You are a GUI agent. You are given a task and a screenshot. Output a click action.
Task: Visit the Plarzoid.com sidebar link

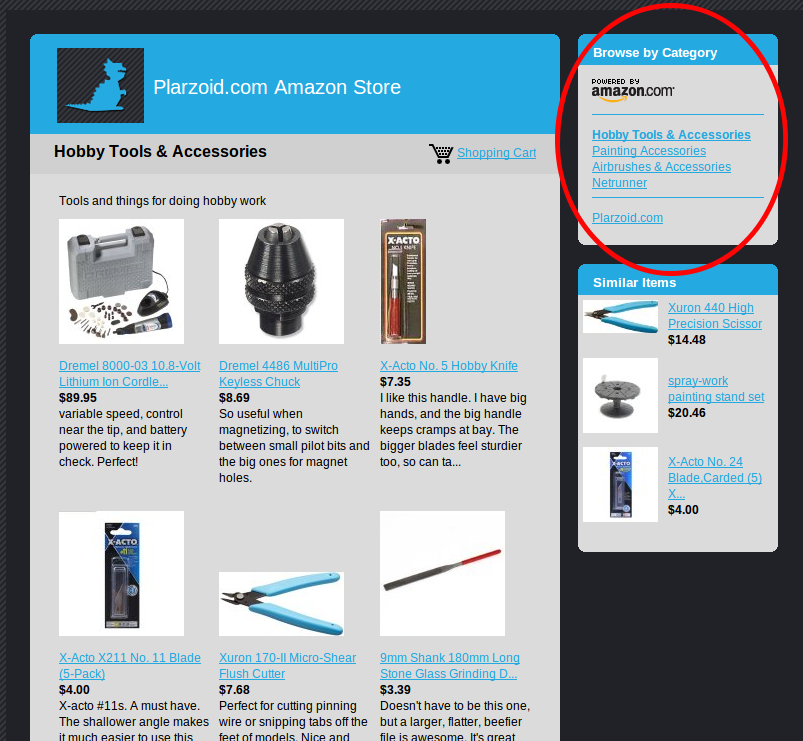[627, 218]
